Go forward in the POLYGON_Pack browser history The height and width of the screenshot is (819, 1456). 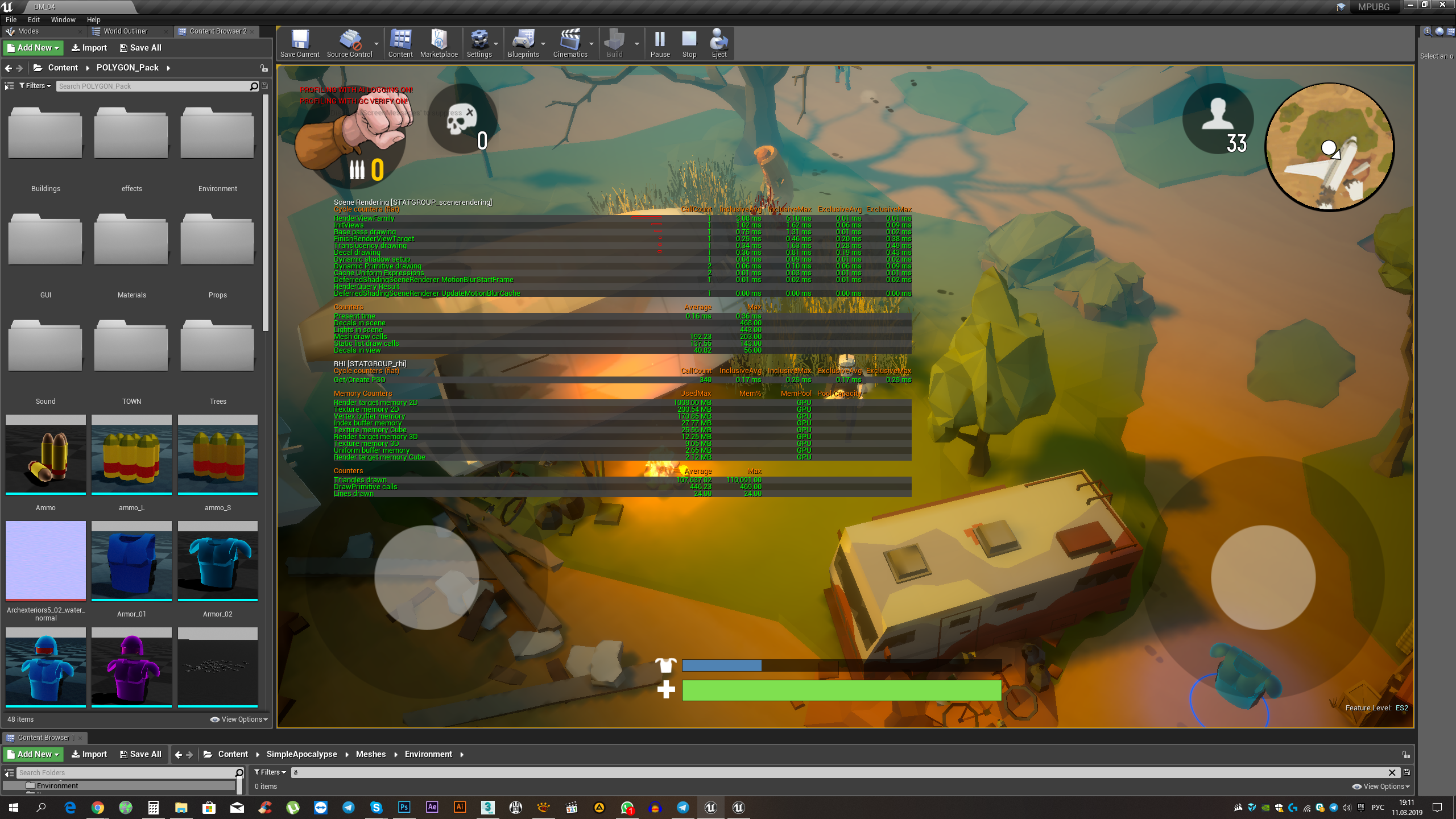(19, 68)
